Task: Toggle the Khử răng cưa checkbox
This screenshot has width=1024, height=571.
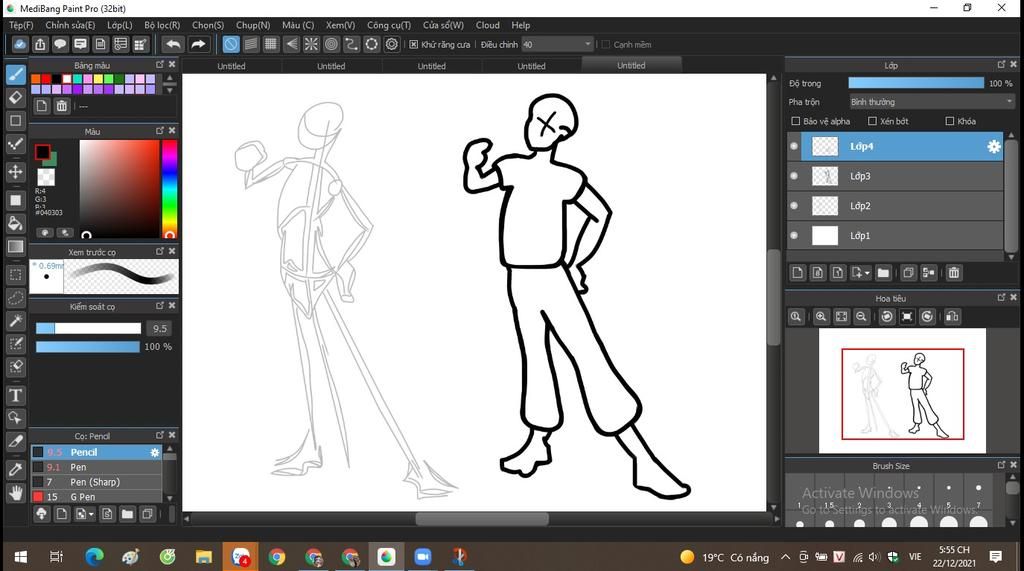Action: pos(413,44)
